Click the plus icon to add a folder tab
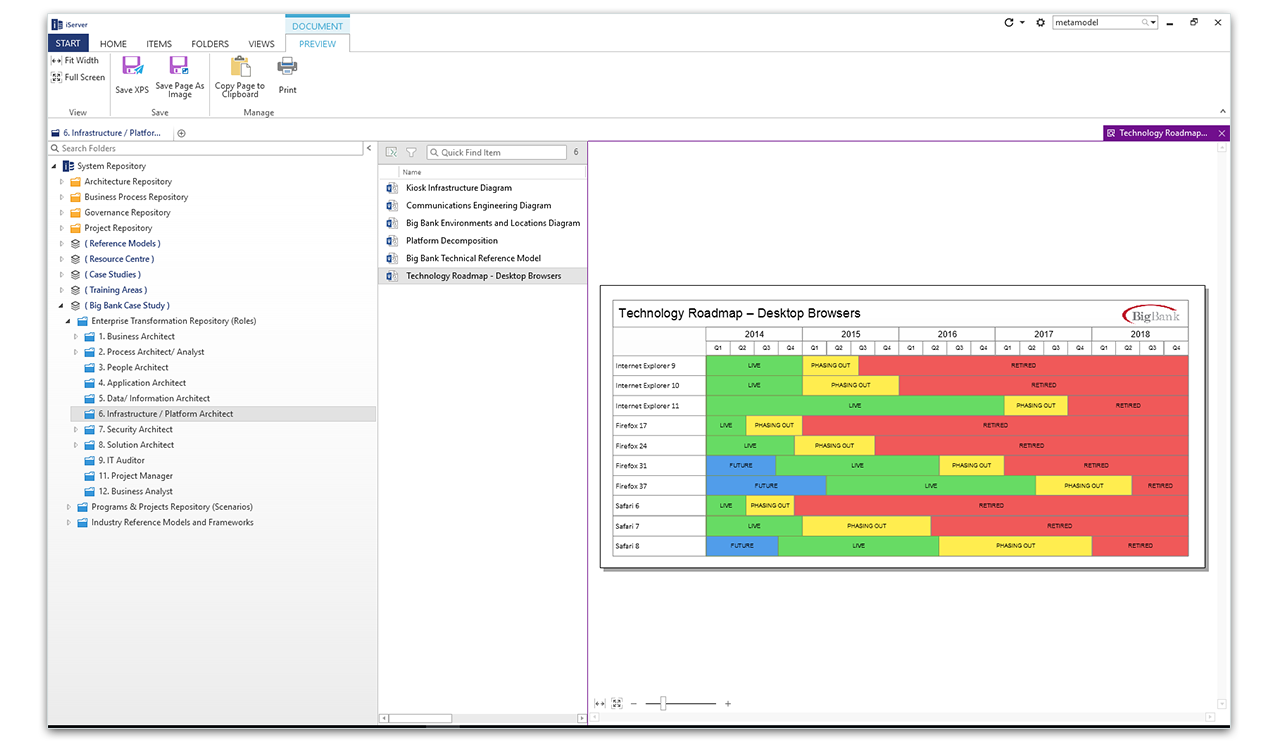Image resolution: width=1280 pixels, height=742 pixels. [181, 133]
